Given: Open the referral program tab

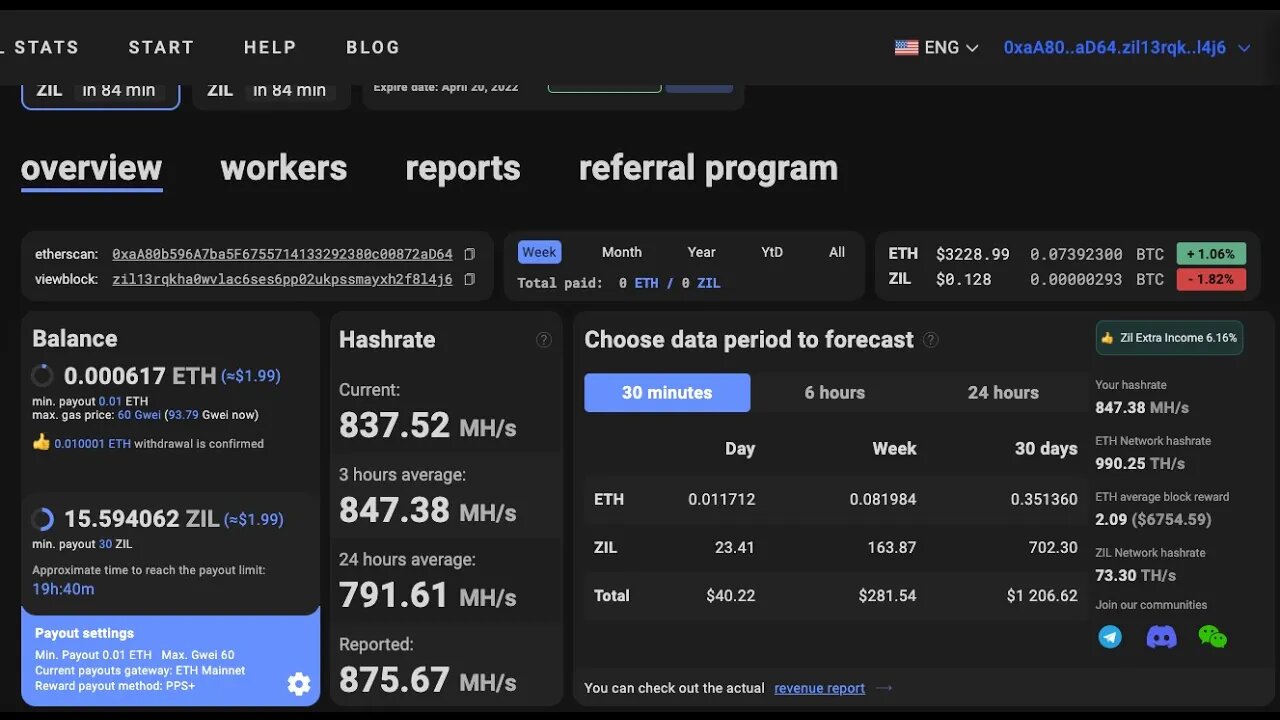Looking at the screenshot, I should [708, 168].
